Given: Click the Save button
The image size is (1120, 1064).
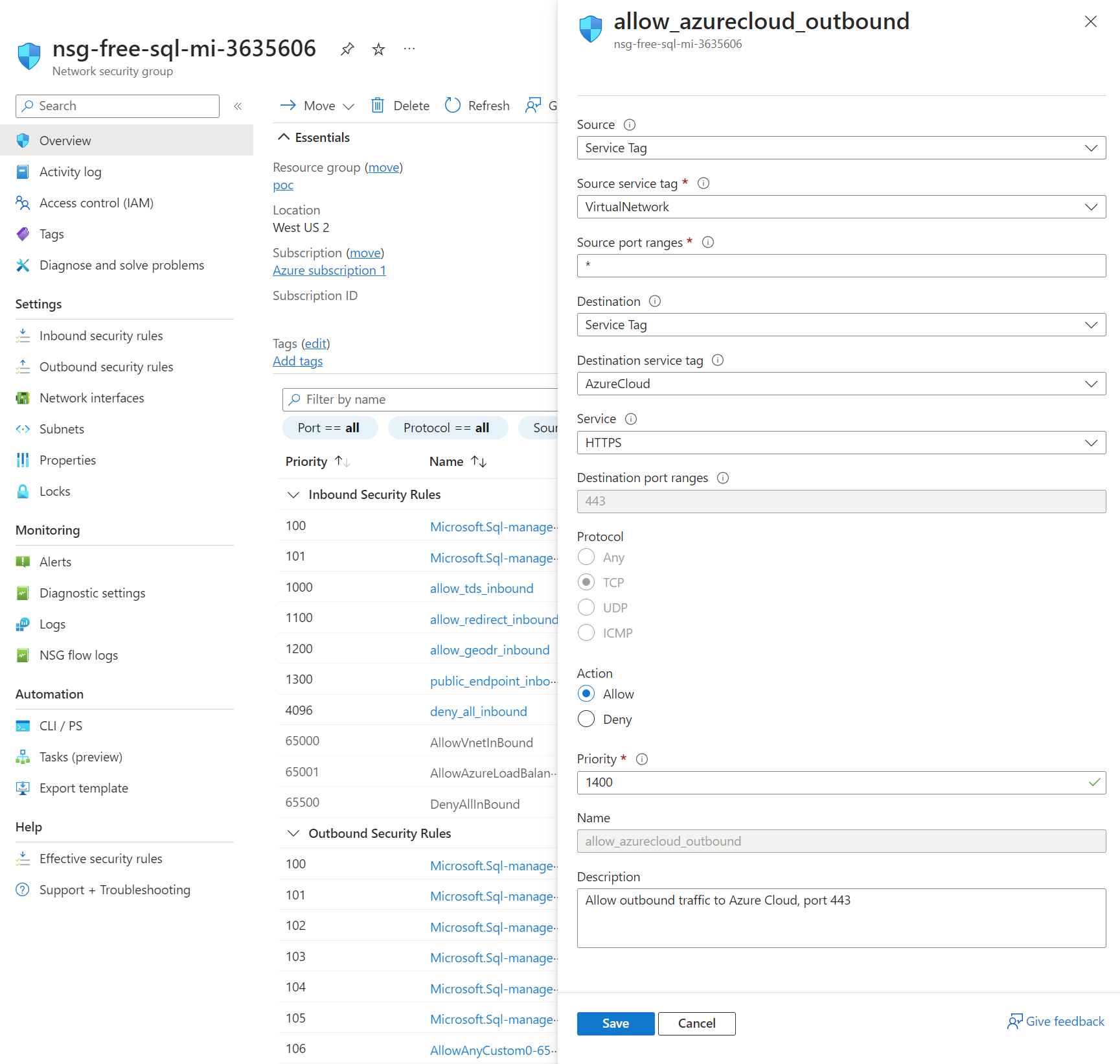Looking at the screenshot, I should 615,1023.
